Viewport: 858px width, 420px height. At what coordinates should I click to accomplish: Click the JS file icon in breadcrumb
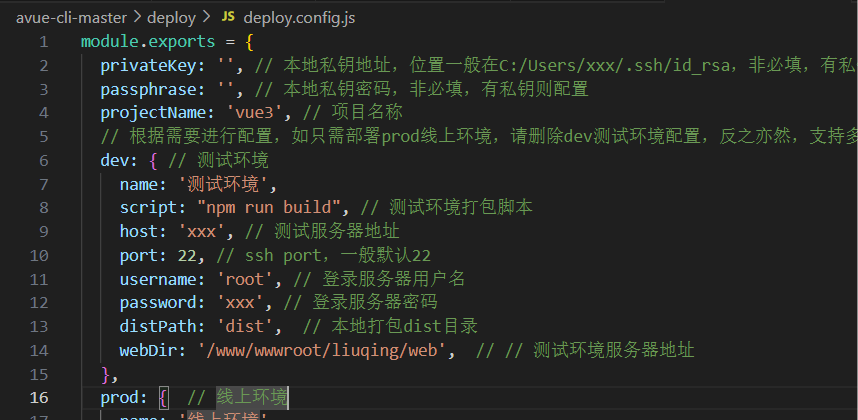(x=227, y=17)
